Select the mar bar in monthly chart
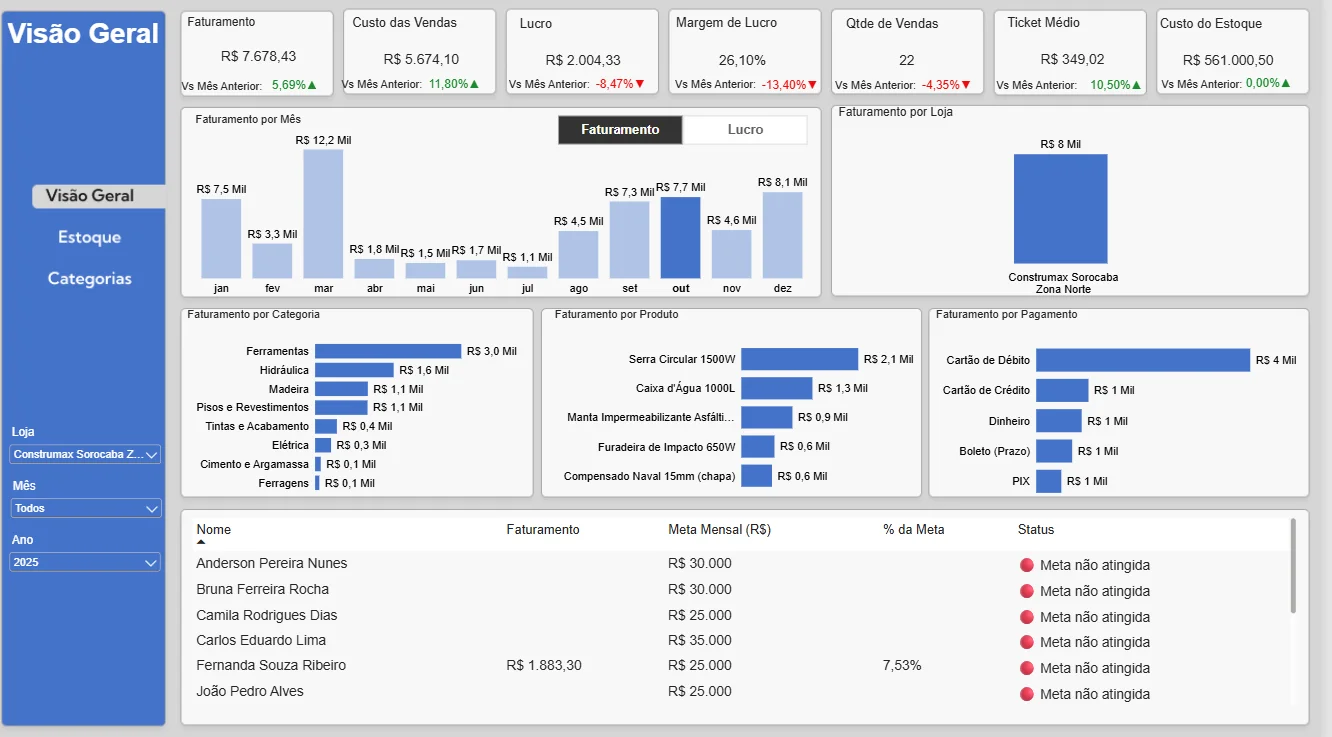This screenshot has width=1332, height=737. point(323,214)
